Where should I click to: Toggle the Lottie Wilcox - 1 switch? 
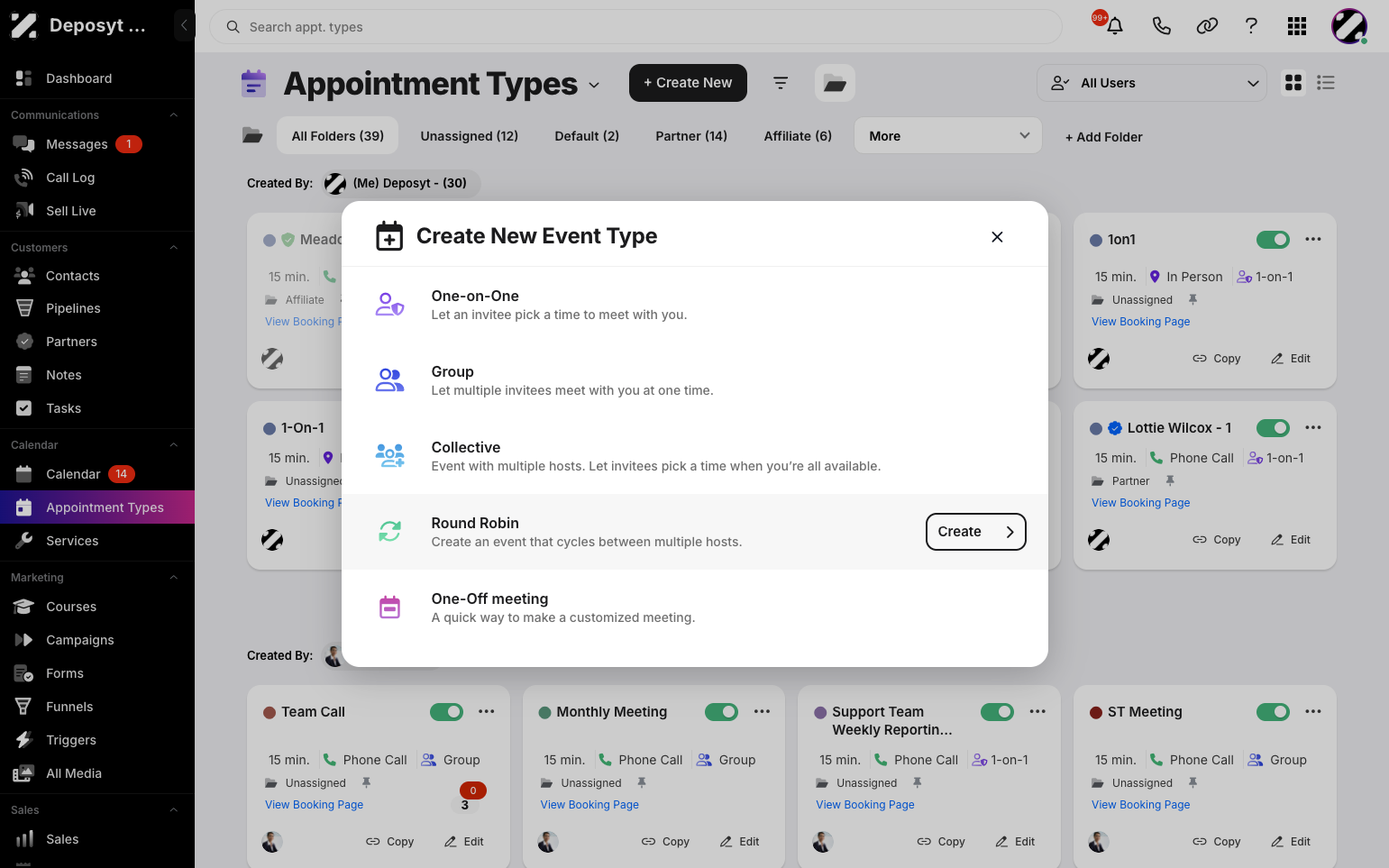click(x=1273, y=428)
